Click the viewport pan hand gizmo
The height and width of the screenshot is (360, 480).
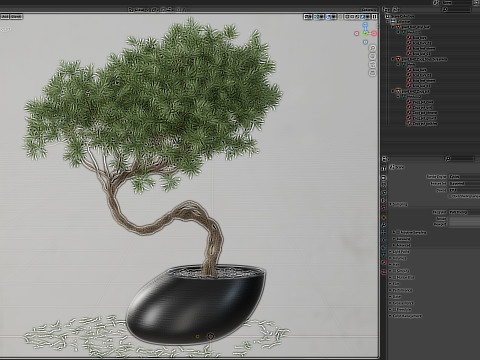(x=373, y=56)
